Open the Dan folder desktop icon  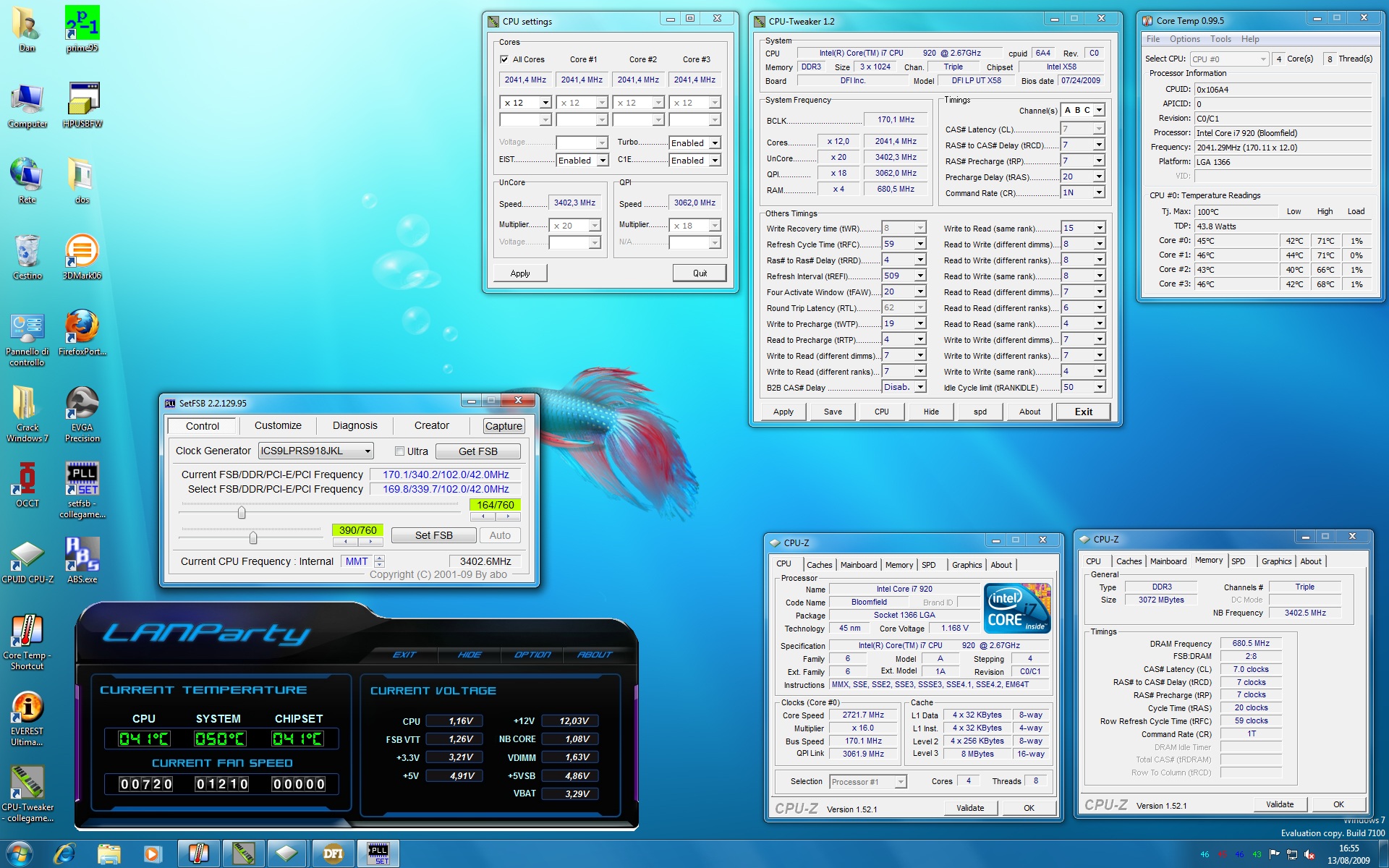(x=27, y=29)
